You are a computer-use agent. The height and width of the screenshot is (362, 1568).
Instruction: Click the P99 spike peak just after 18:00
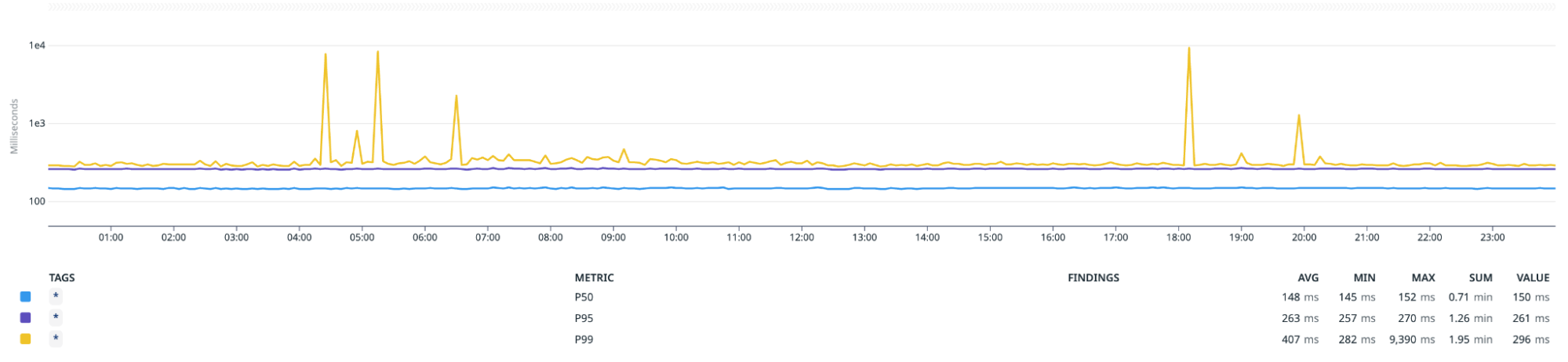point(1189,49)
